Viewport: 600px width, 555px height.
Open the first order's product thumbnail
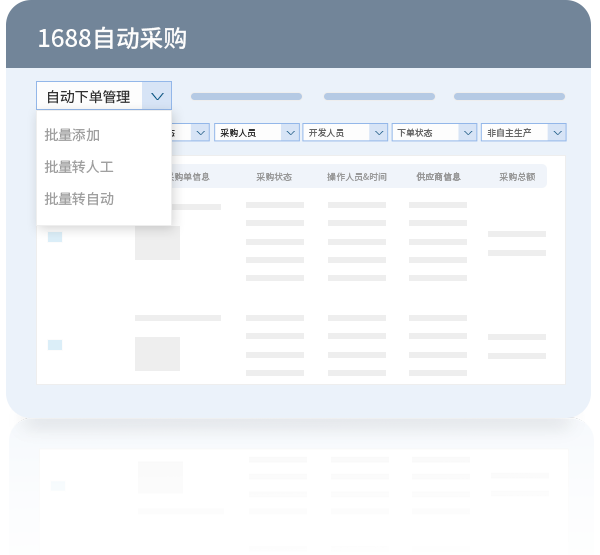click(x=157, y=242)
